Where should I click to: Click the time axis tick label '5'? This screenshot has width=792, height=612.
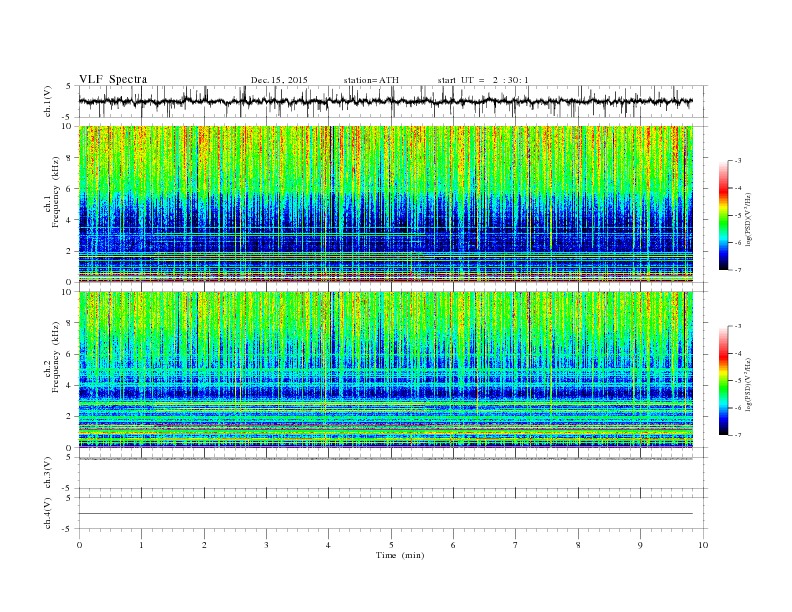[391, 545]
